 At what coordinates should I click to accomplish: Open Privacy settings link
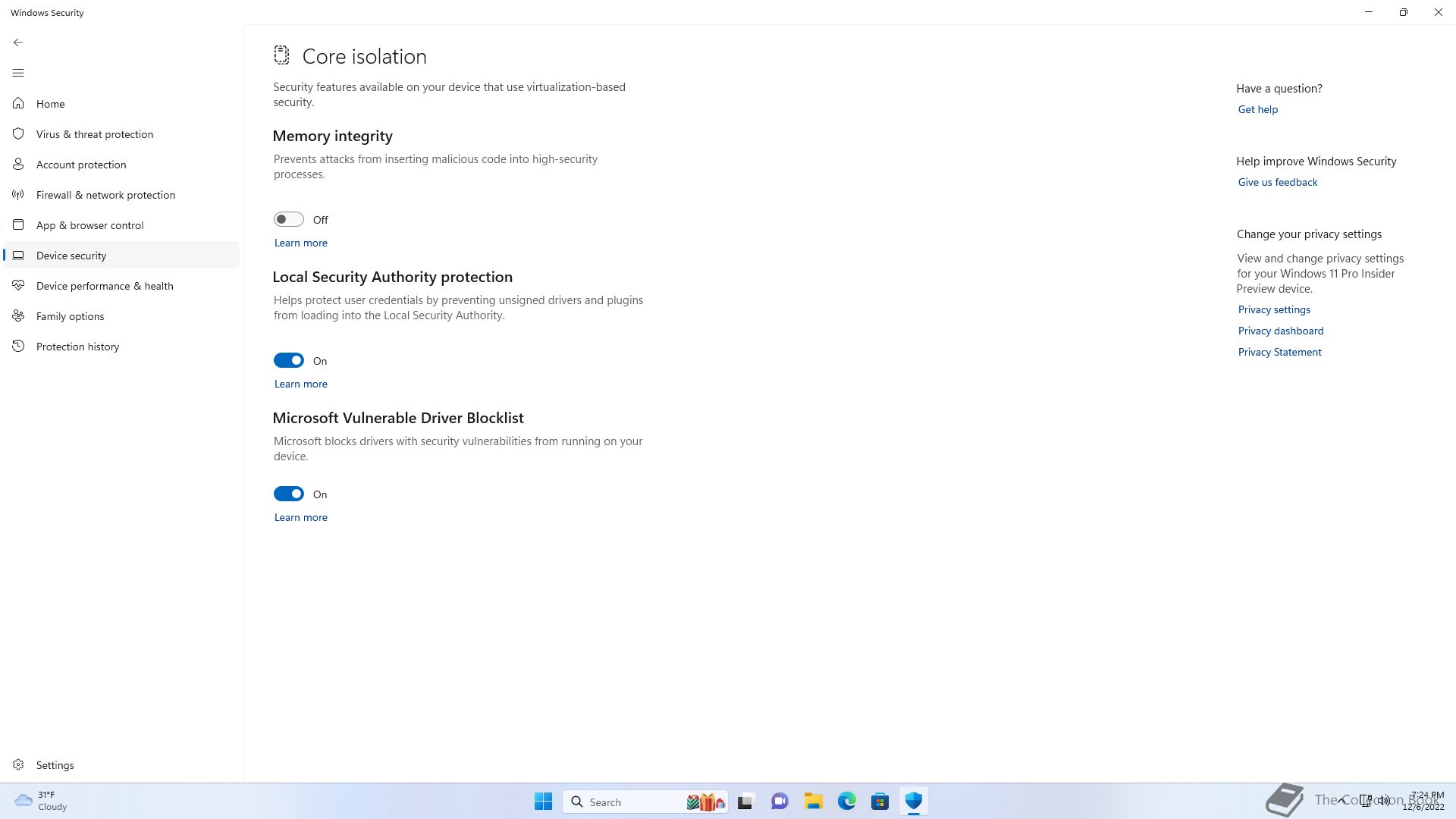(x=1274, y=309)
